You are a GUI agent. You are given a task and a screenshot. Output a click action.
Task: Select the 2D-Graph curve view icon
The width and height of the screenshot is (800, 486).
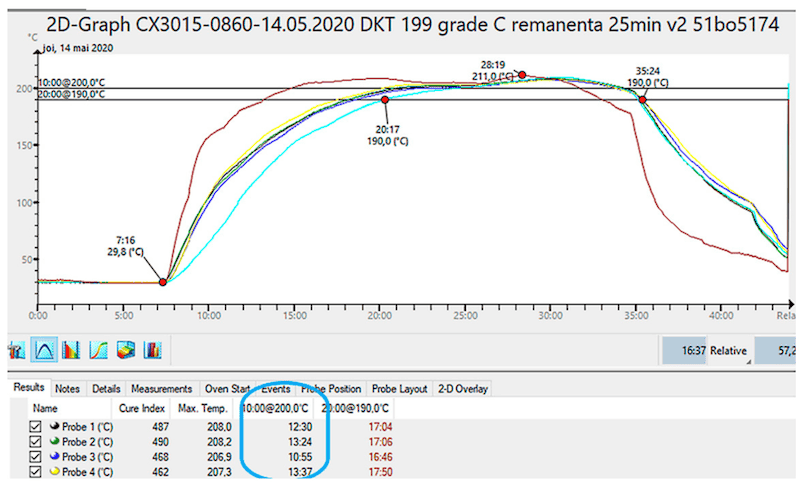[x=44, y=350]
